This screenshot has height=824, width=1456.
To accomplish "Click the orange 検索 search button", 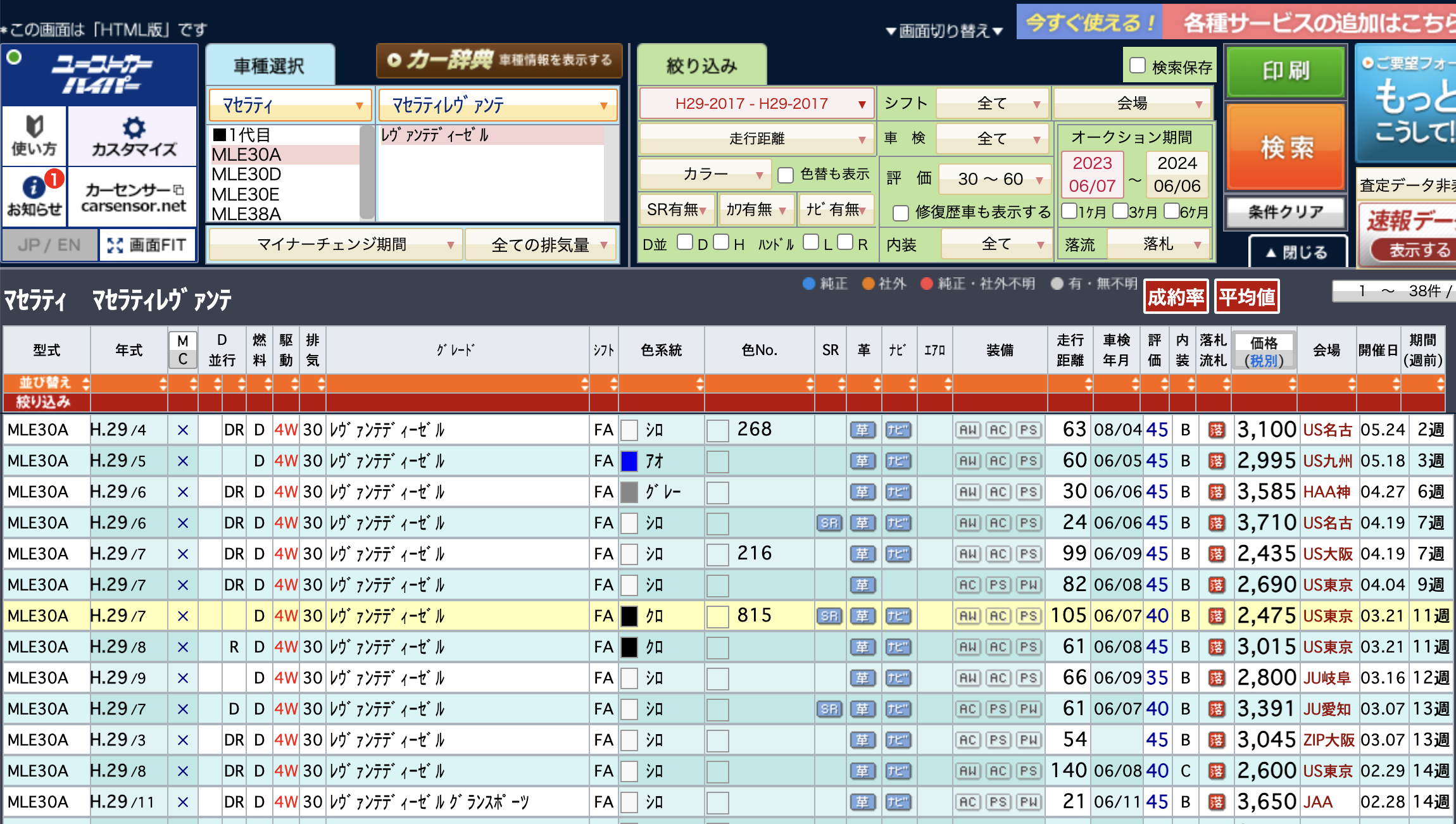I will [1286, 147].
